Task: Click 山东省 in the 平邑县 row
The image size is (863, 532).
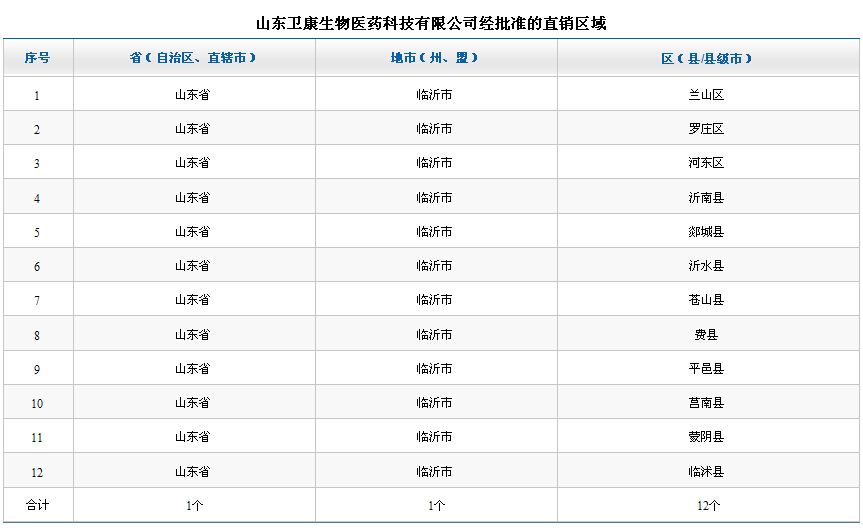Action: (193, 369)
